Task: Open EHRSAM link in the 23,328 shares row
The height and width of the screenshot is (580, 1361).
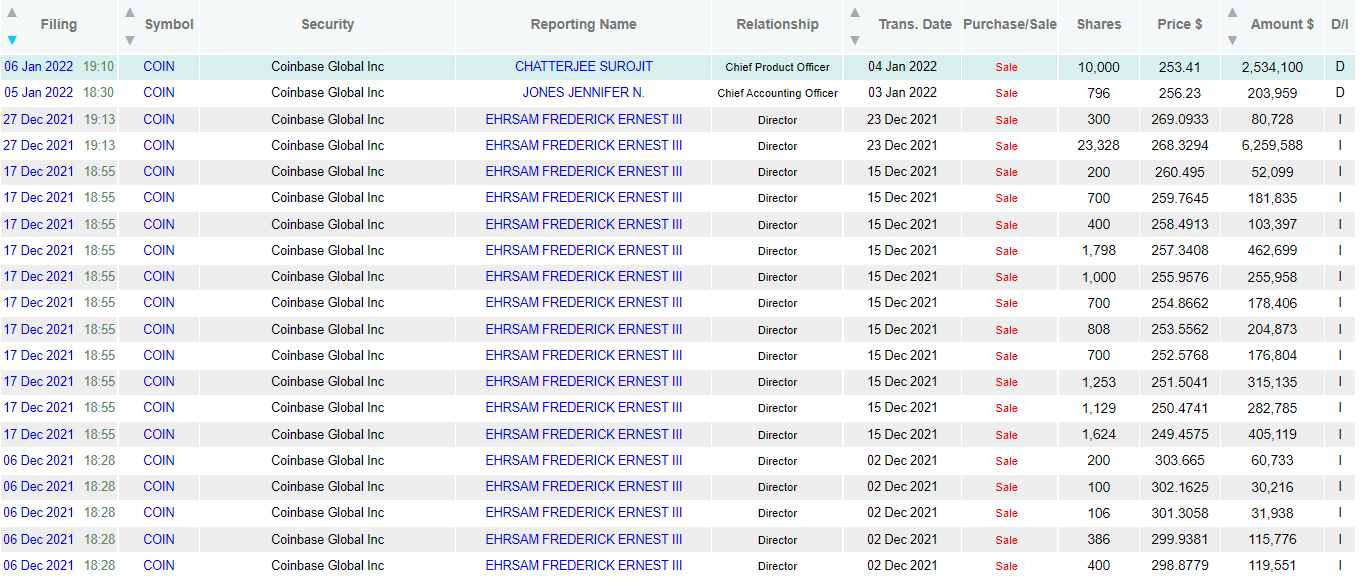Action: [584, 145]
